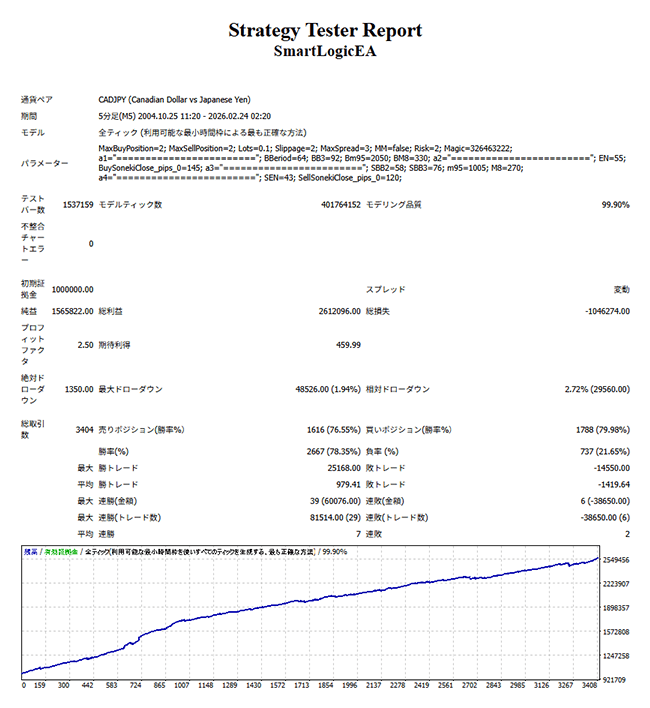
Task: Select the CADJPY currency pair text
Action: pyautogui.click(x=174, y=100)
